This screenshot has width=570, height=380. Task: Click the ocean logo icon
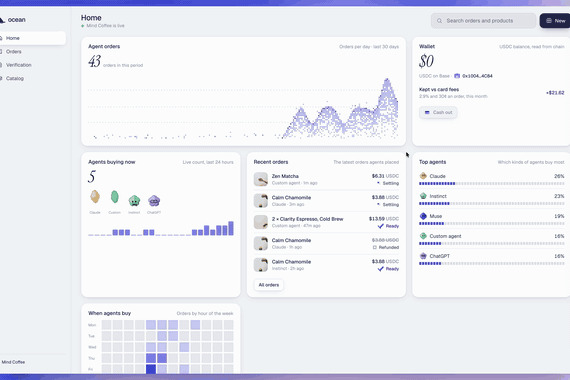2,20
